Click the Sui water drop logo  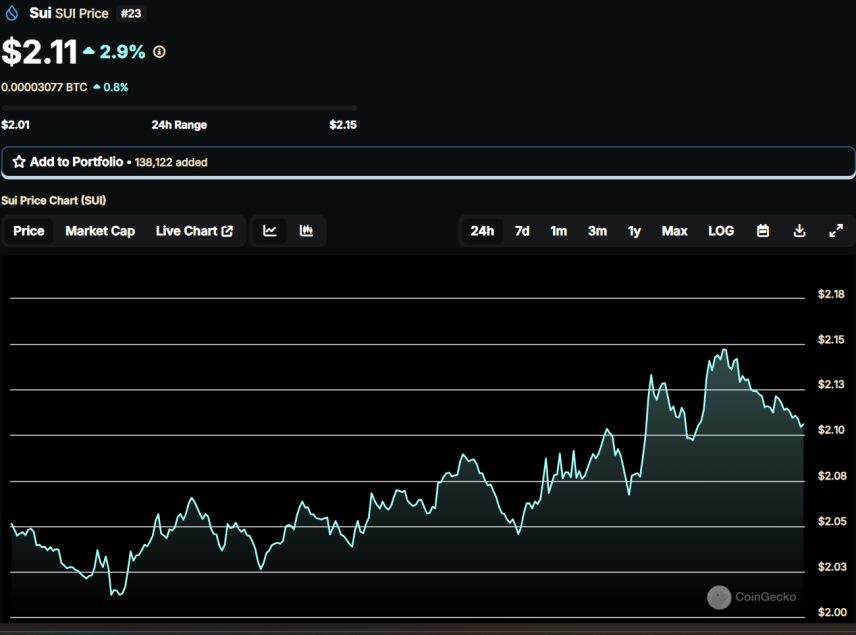11,13
